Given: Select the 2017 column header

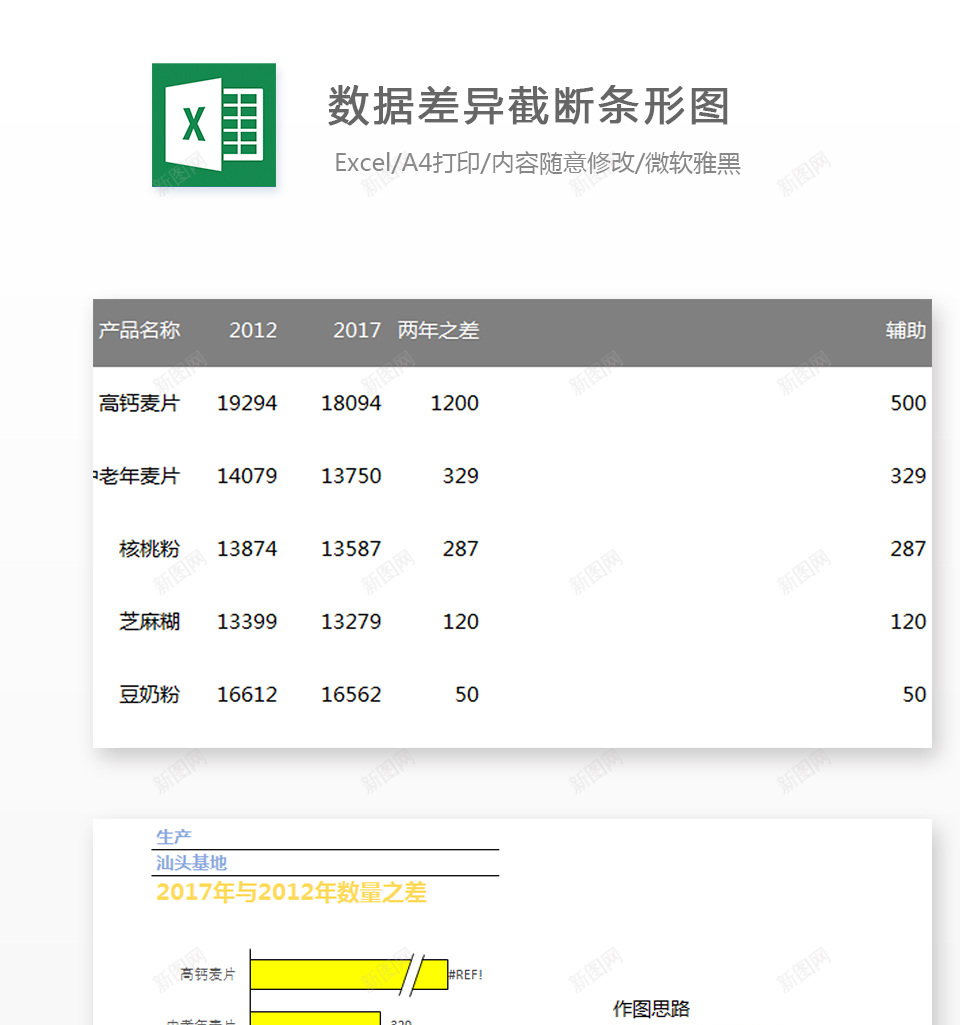Looking at the screenshot, I should click(357, 330).
